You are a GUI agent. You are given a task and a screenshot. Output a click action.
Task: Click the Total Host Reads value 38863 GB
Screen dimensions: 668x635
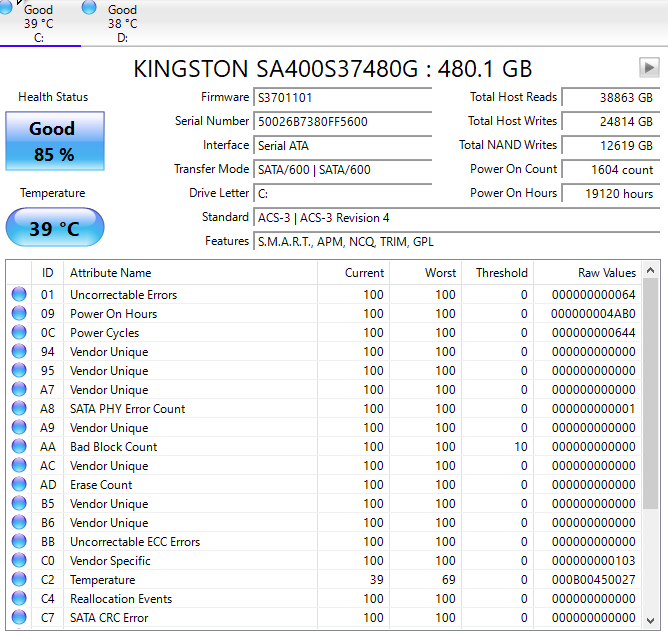[x=610, y=98]
